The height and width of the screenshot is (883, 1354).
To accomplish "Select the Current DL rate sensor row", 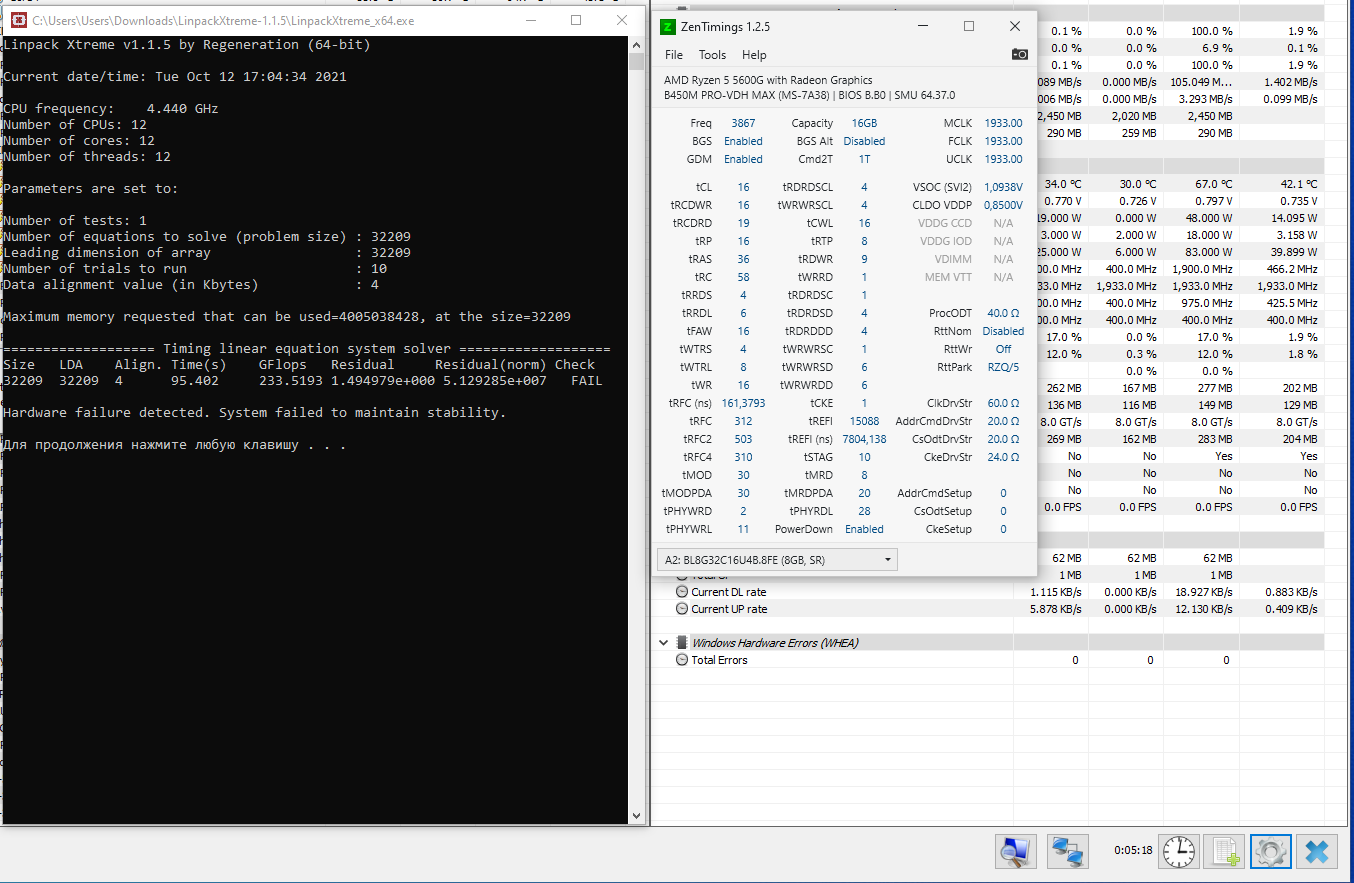I will pos(1001,592).
